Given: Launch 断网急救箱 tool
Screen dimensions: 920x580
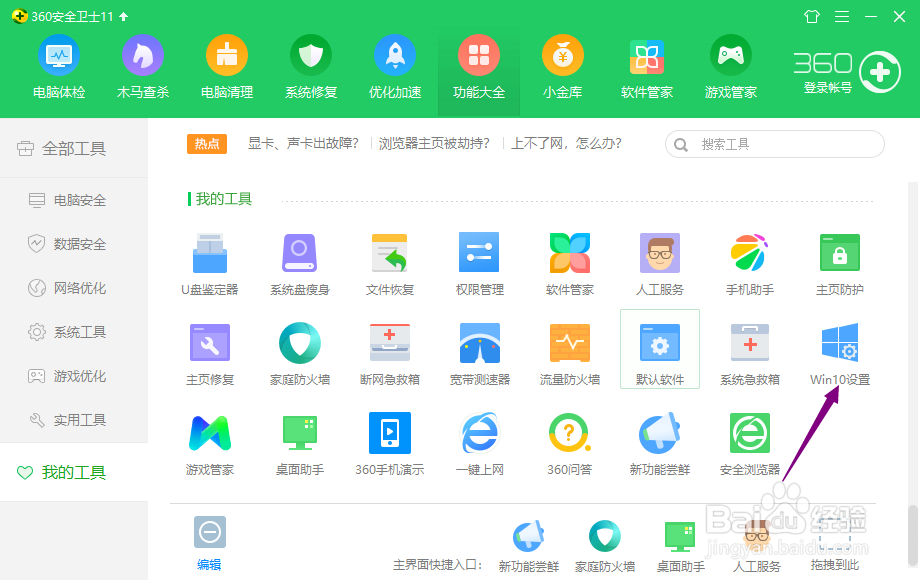Looking at the screenshot, I should pyautogui.click(x=390, y=354).
